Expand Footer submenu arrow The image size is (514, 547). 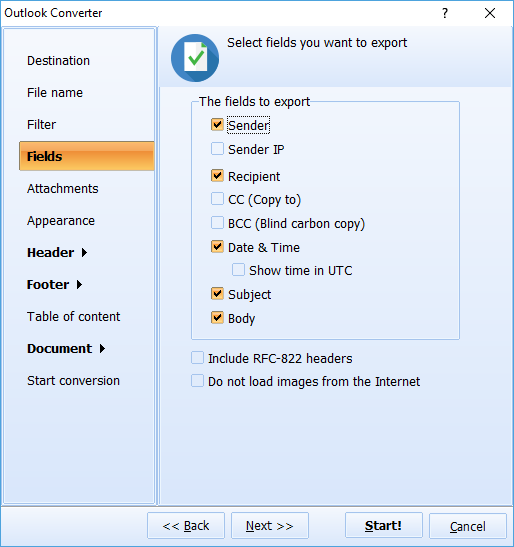tap(79, 285)
